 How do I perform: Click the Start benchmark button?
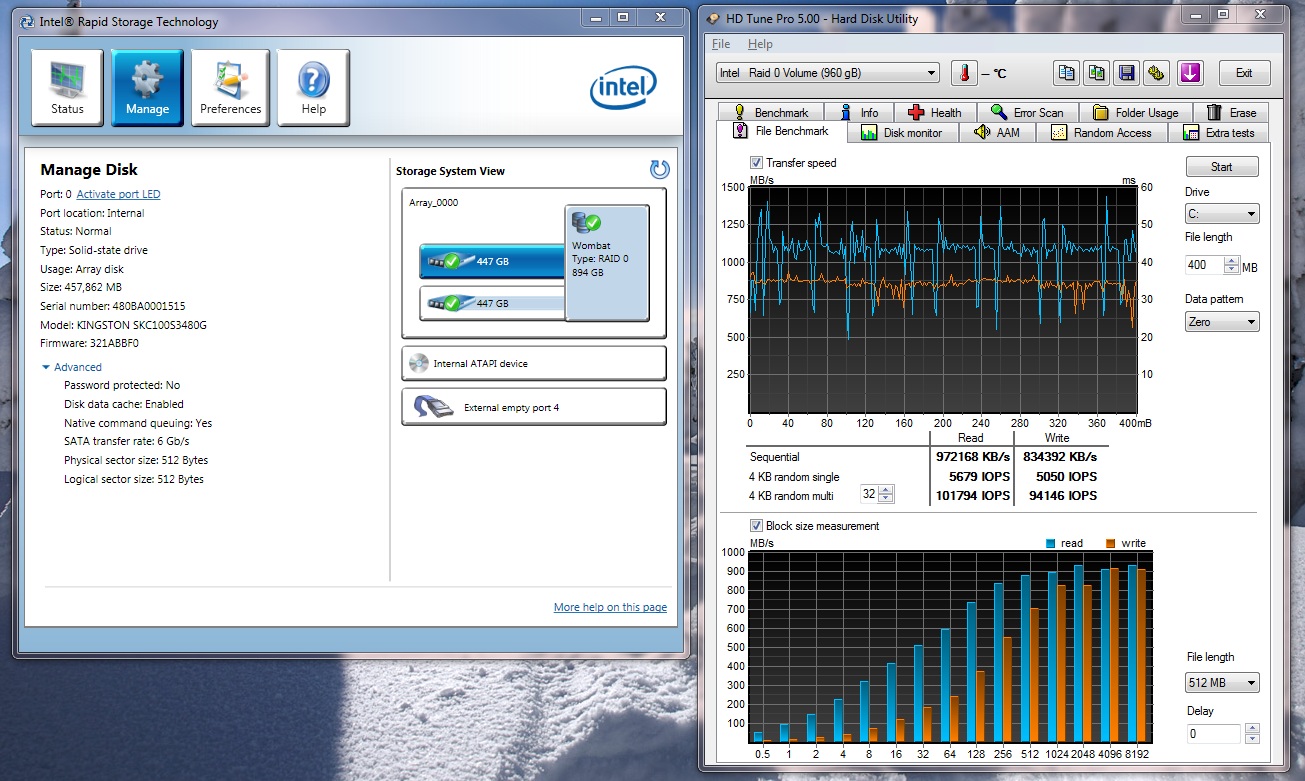[1222, 167]
